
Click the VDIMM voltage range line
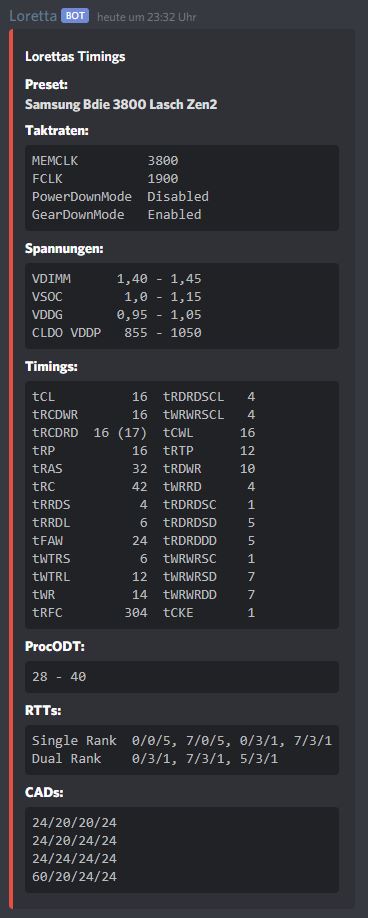tap(117, 279)
